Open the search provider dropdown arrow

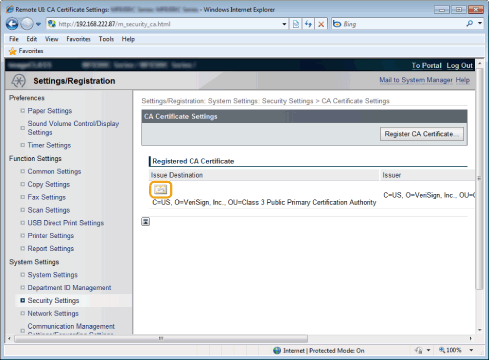[x=480, y=23]
